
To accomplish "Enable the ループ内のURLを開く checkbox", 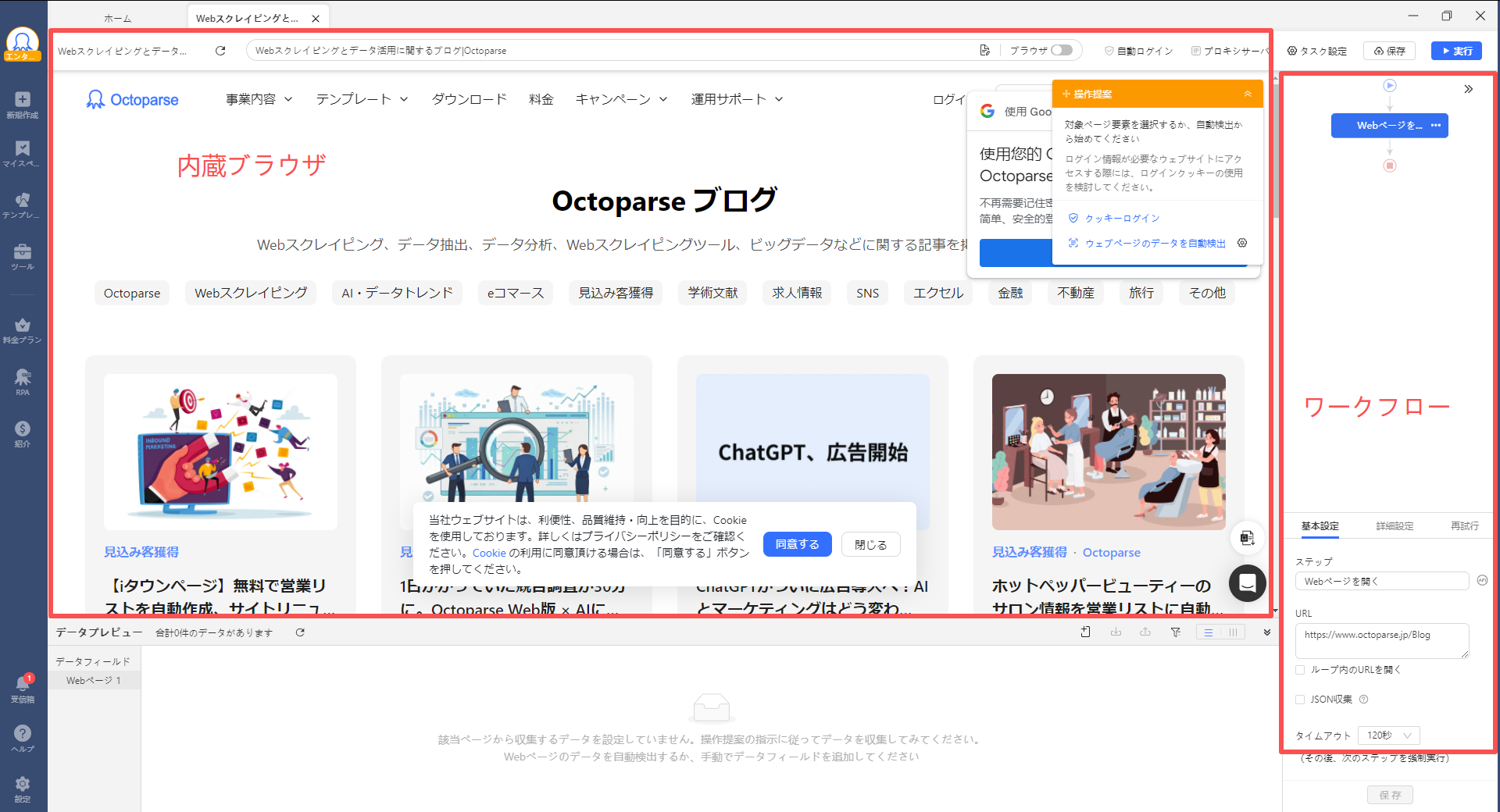I will (1300, 669).
